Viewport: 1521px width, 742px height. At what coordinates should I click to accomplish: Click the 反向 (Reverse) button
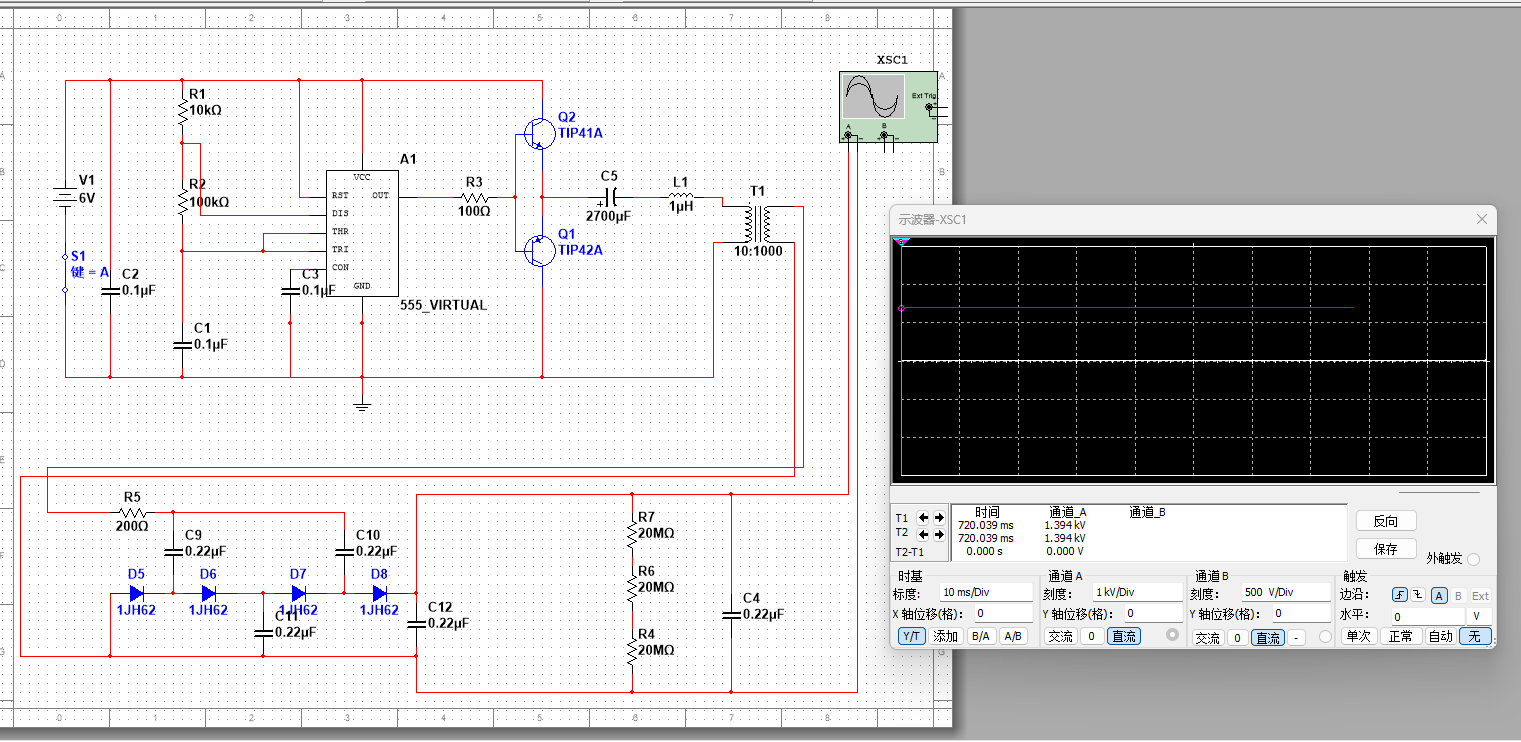[1386, 521]
